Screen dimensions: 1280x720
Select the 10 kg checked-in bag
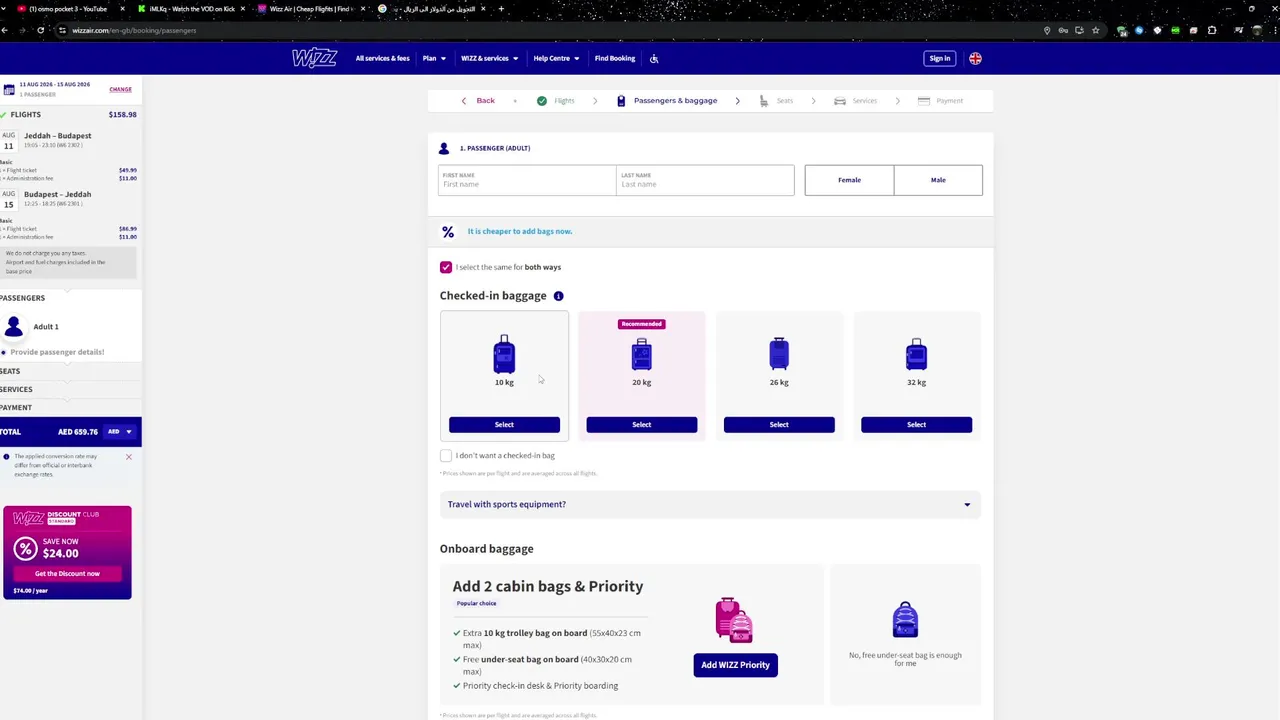tap(504, 425)
